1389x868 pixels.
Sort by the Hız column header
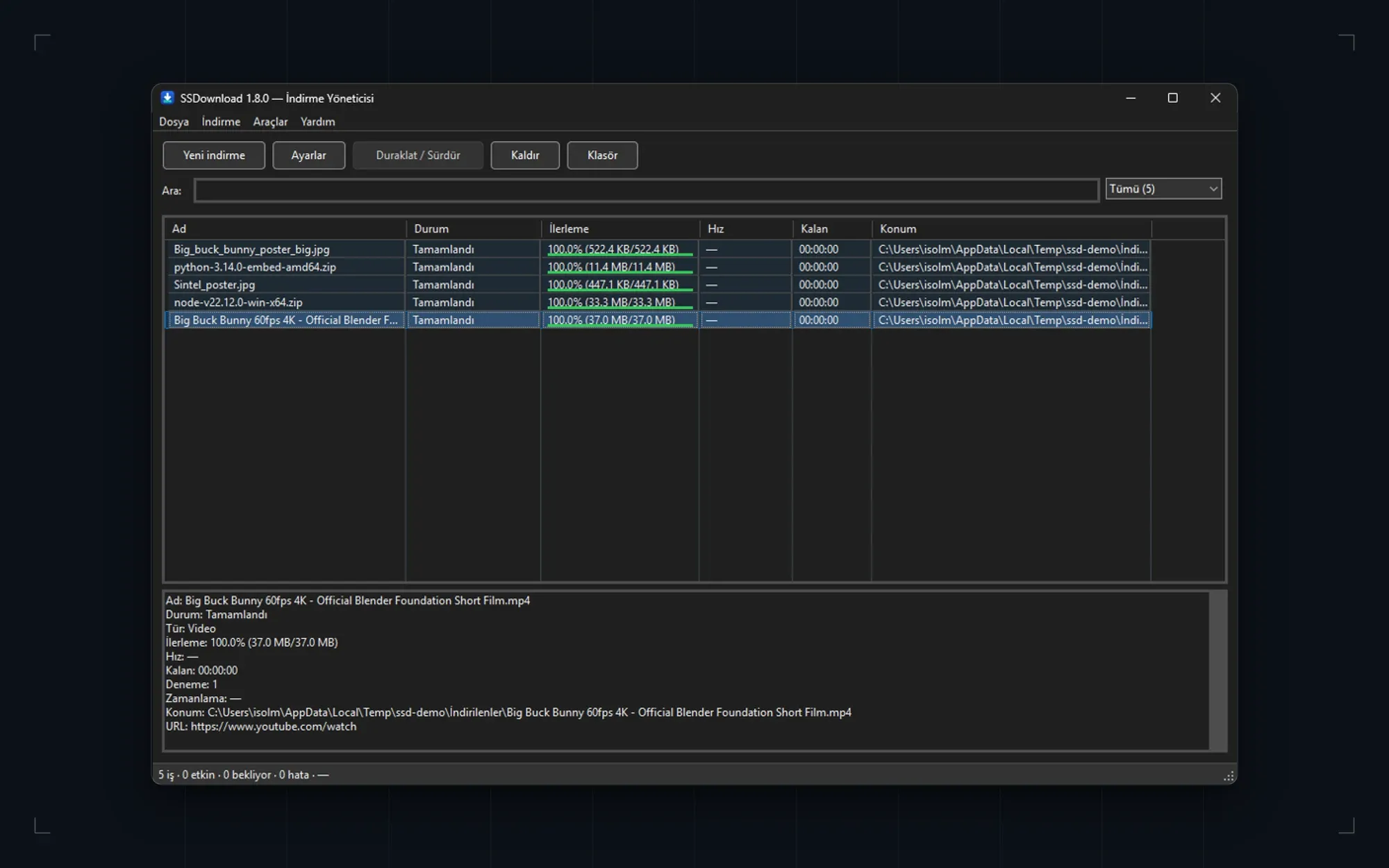(746, 228)
